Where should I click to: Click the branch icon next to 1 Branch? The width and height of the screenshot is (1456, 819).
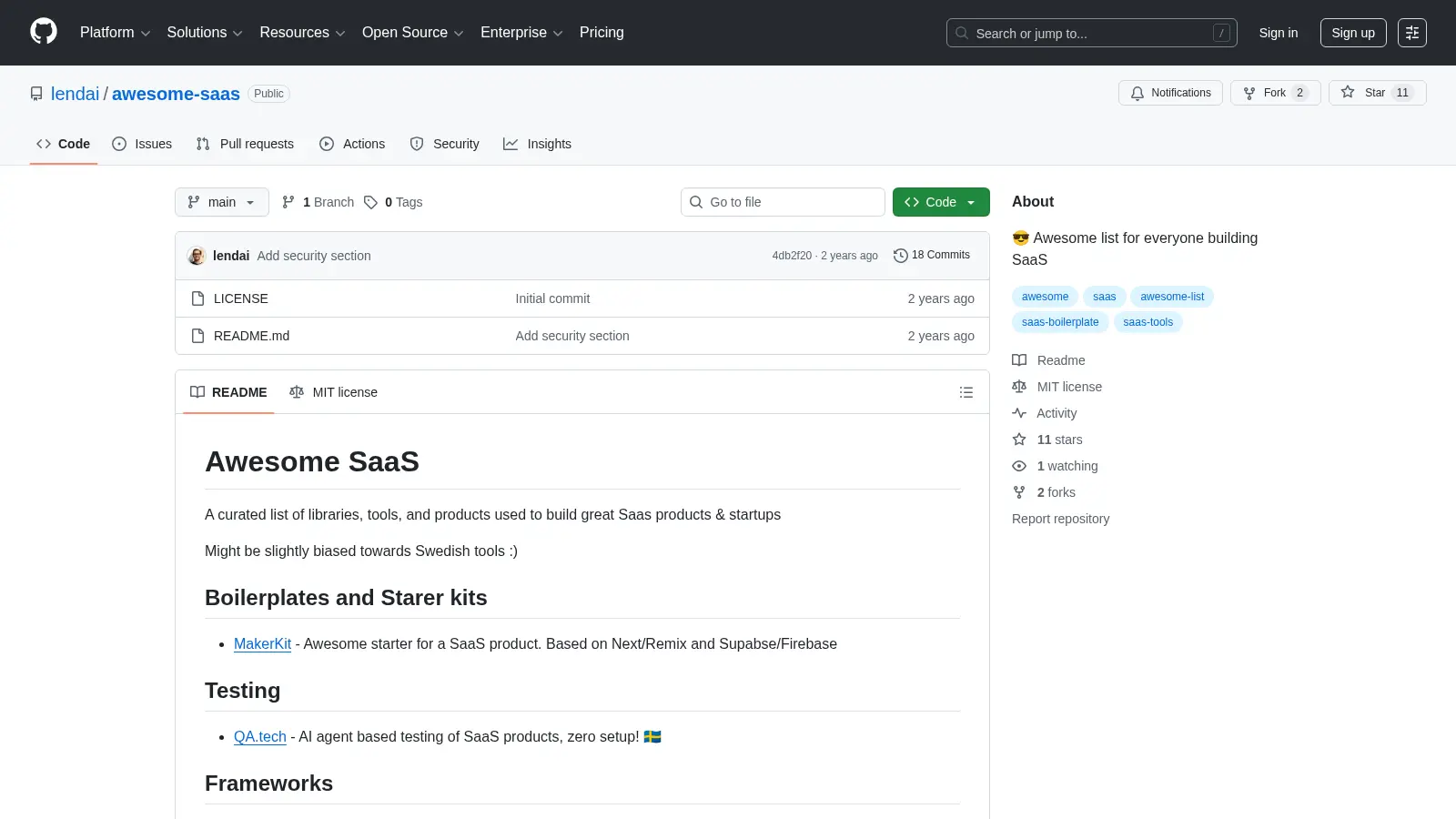288,202
